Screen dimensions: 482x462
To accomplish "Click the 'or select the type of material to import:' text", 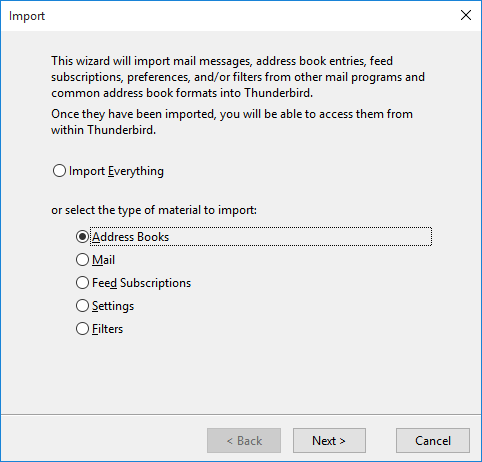I will pyautogui.click(x=154, y=210).
